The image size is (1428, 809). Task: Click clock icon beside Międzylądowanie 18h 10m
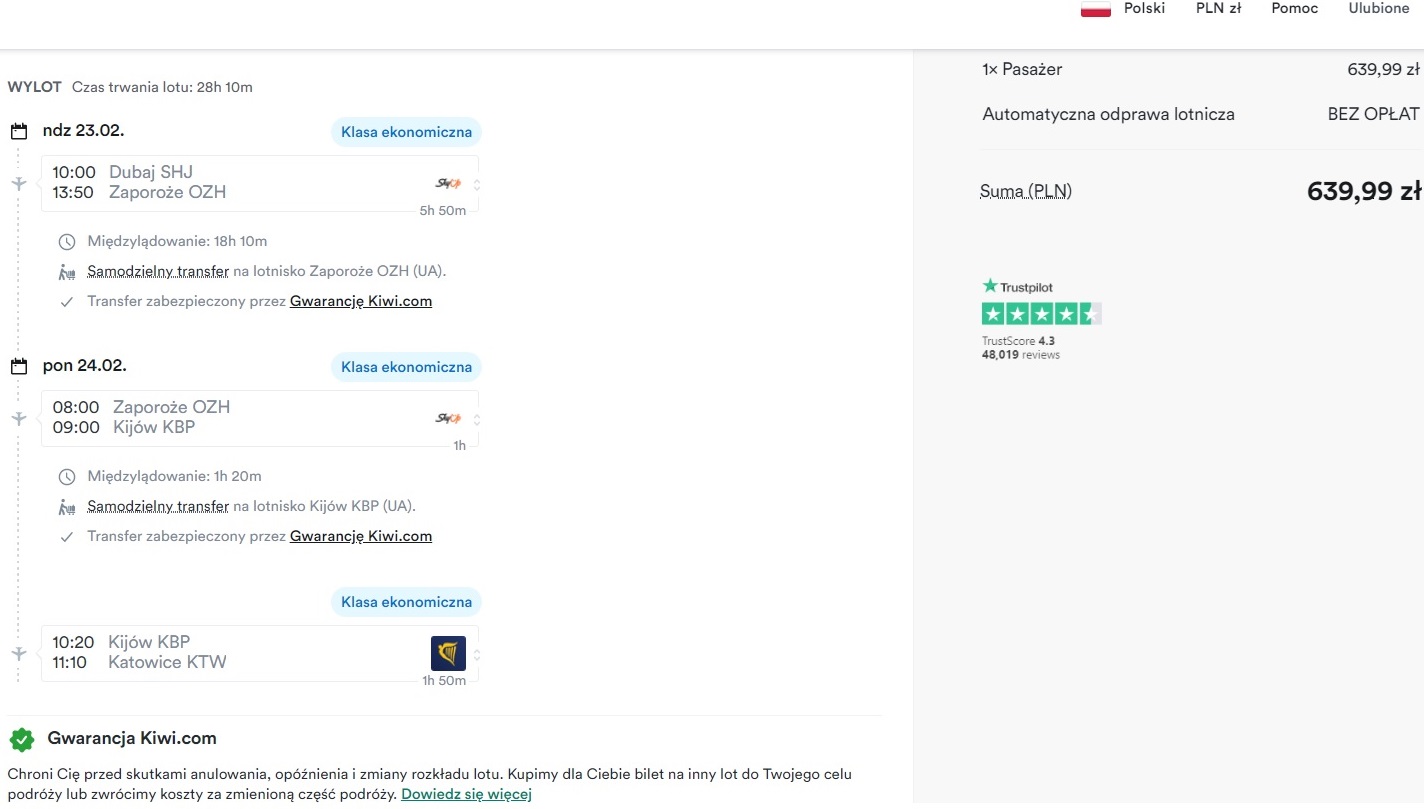tap(67, 242)
